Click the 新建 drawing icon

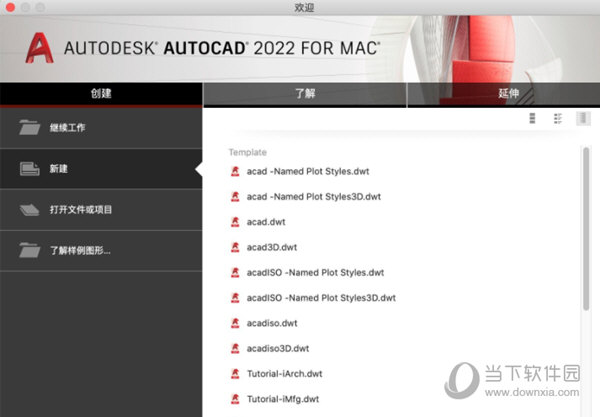(29, 169)
